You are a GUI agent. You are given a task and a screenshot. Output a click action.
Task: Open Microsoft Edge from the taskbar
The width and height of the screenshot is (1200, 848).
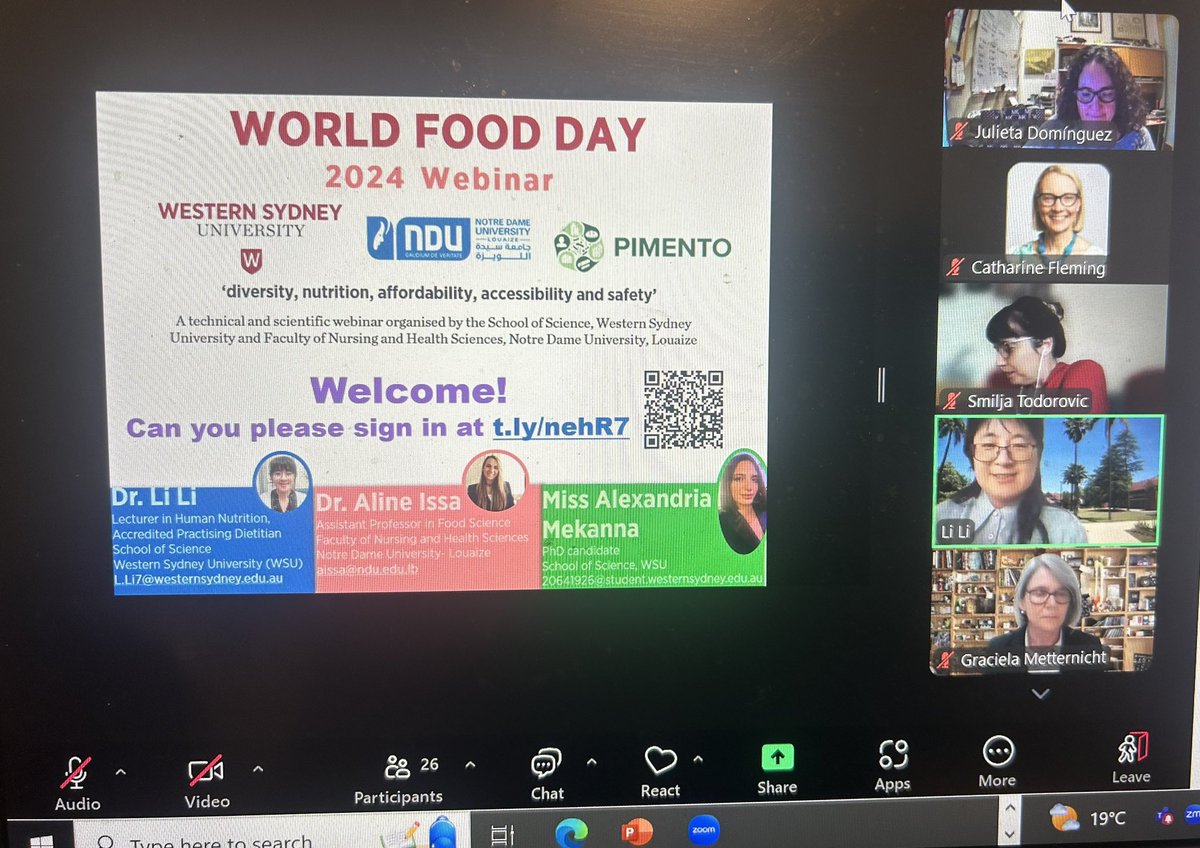(x=570, y=831)
